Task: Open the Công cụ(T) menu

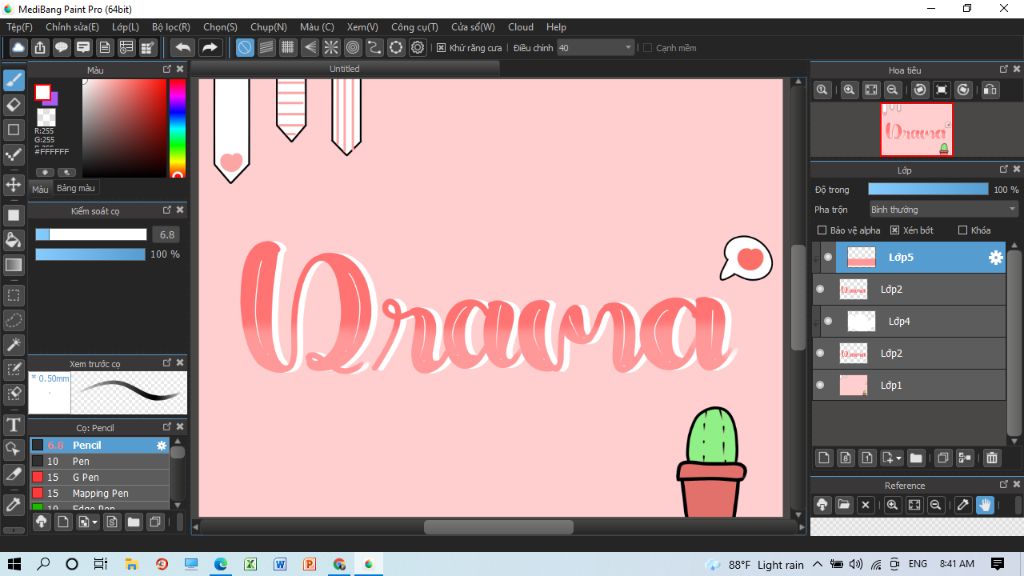Action: tap(415, 27)
